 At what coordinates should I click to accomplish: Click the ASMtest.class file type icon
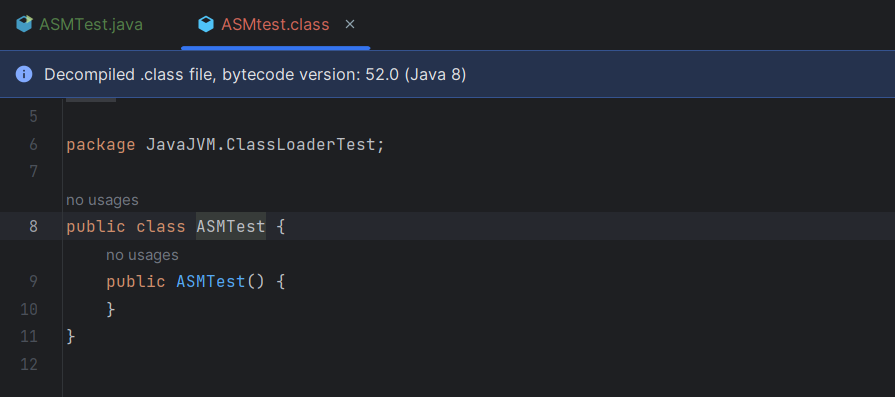click(x=205, y=25)
